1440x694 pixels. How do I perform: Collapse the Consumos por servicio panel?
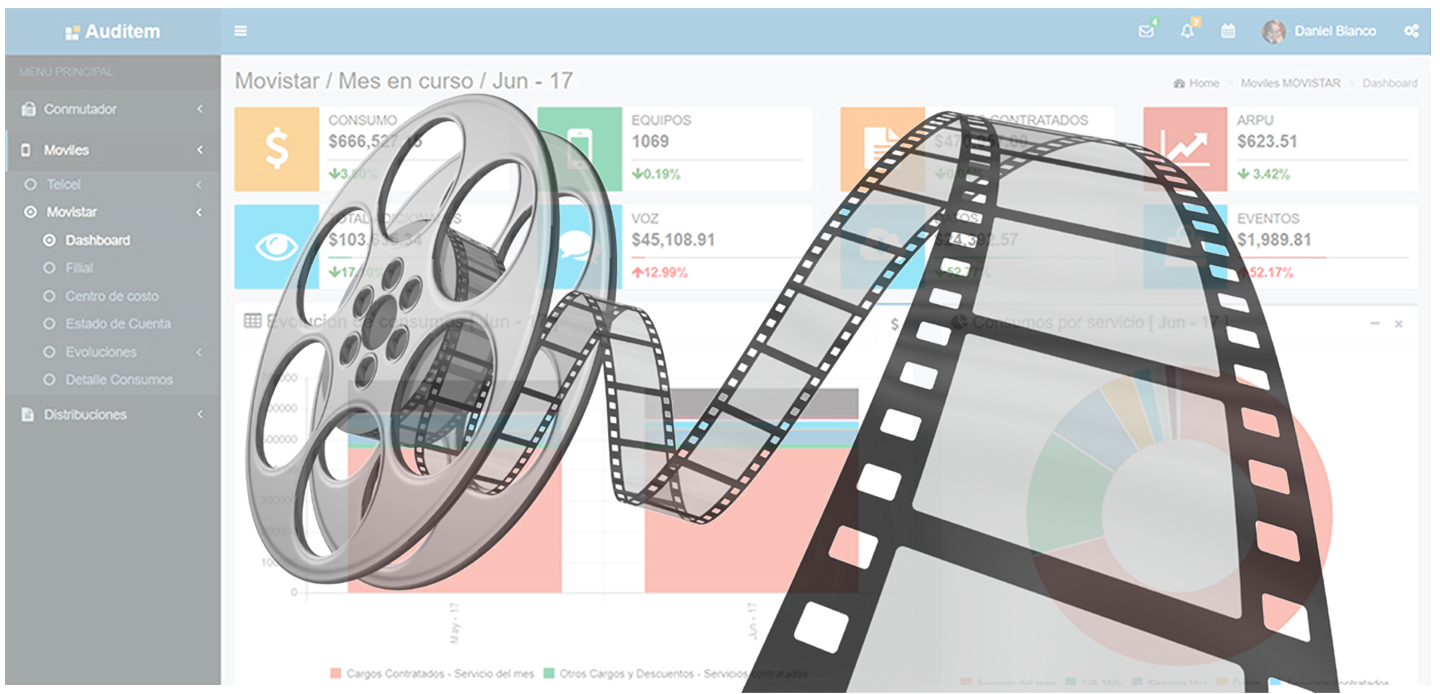[x=1375, y=323]
